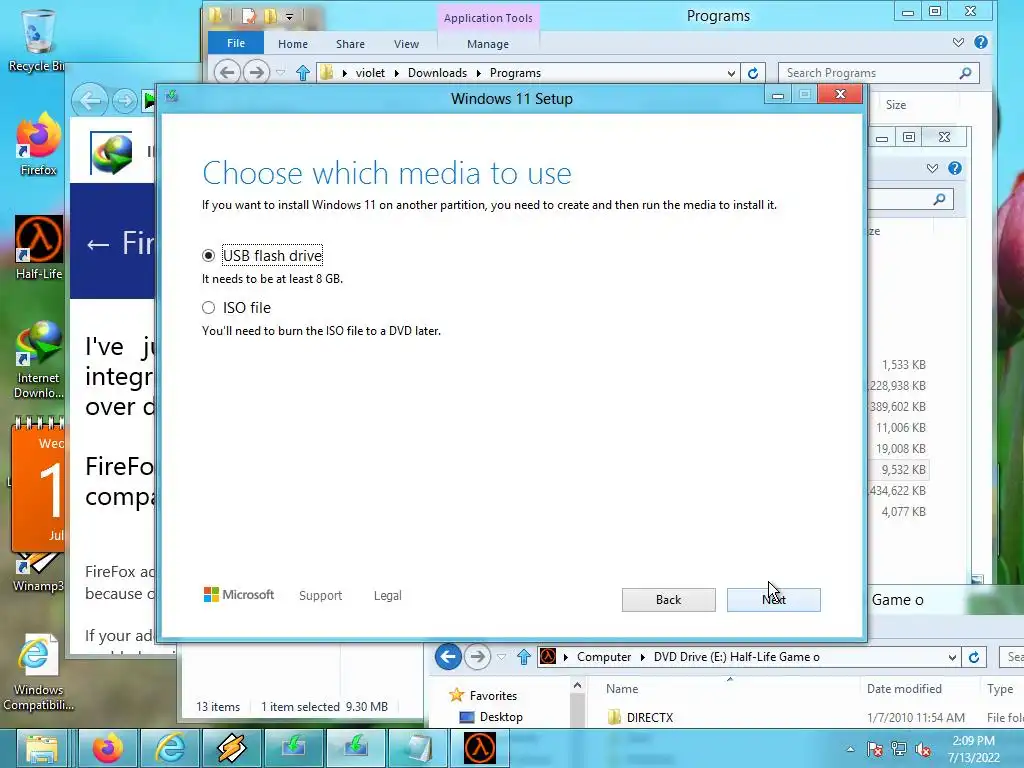Open recent locations dropdown in Programs window
This screenshot has height=768, width=1024.
tap(281, 72)
